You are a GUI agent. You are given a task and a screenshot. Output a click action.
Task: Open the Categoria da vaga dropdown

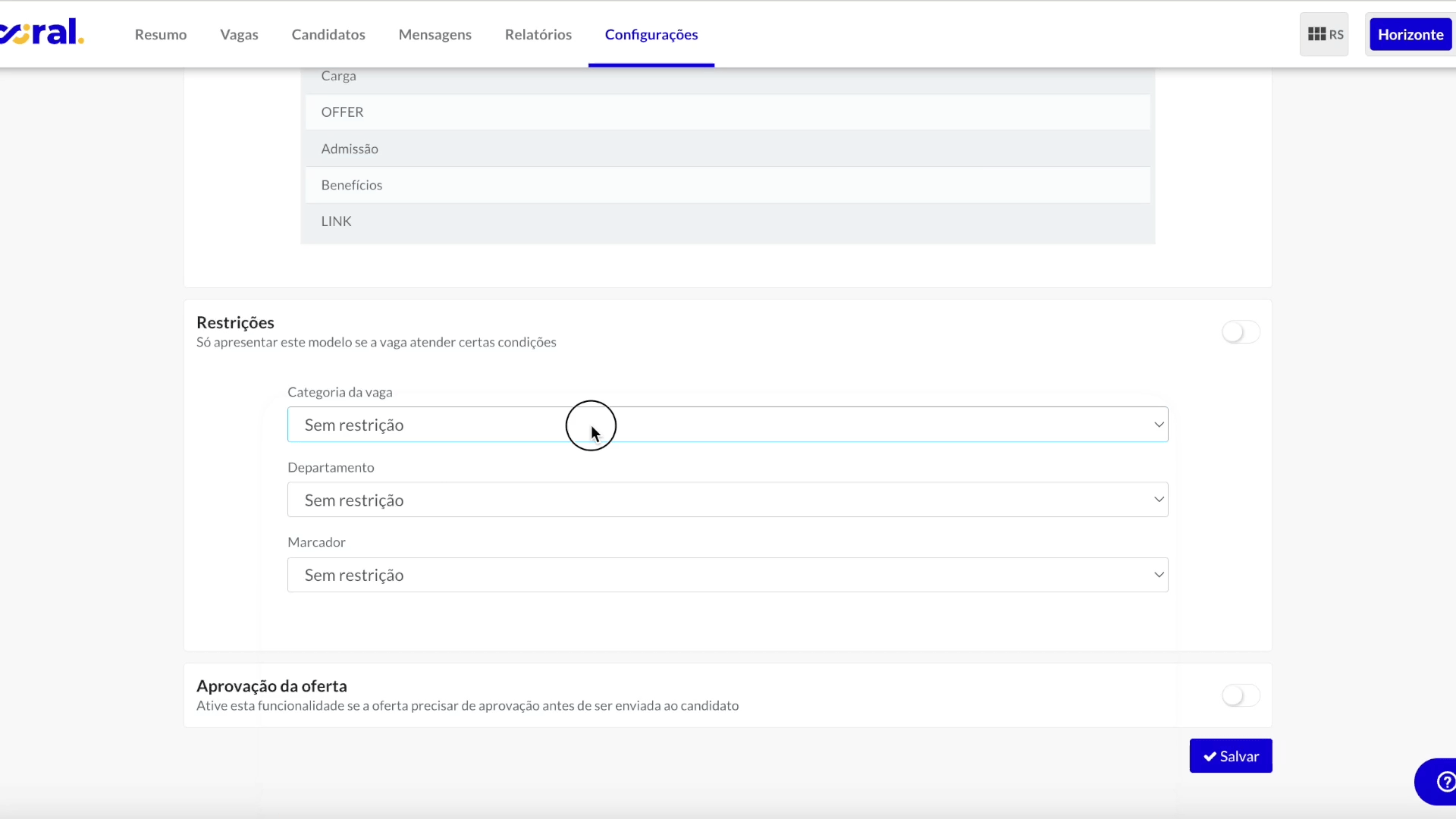coord(727,425)
